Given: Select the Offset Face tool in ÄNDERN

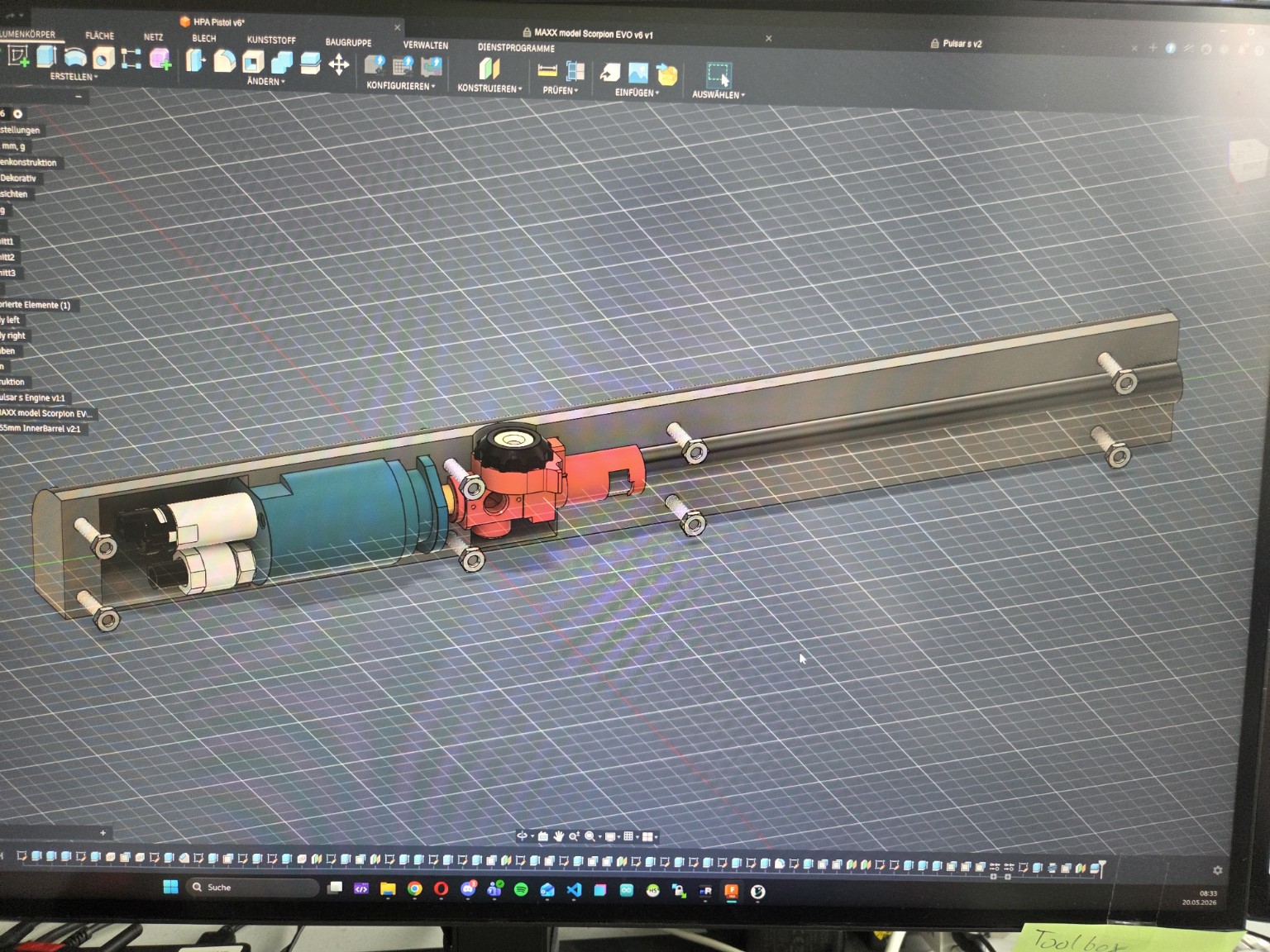Looking at the screenshot, I should [310, 64].
